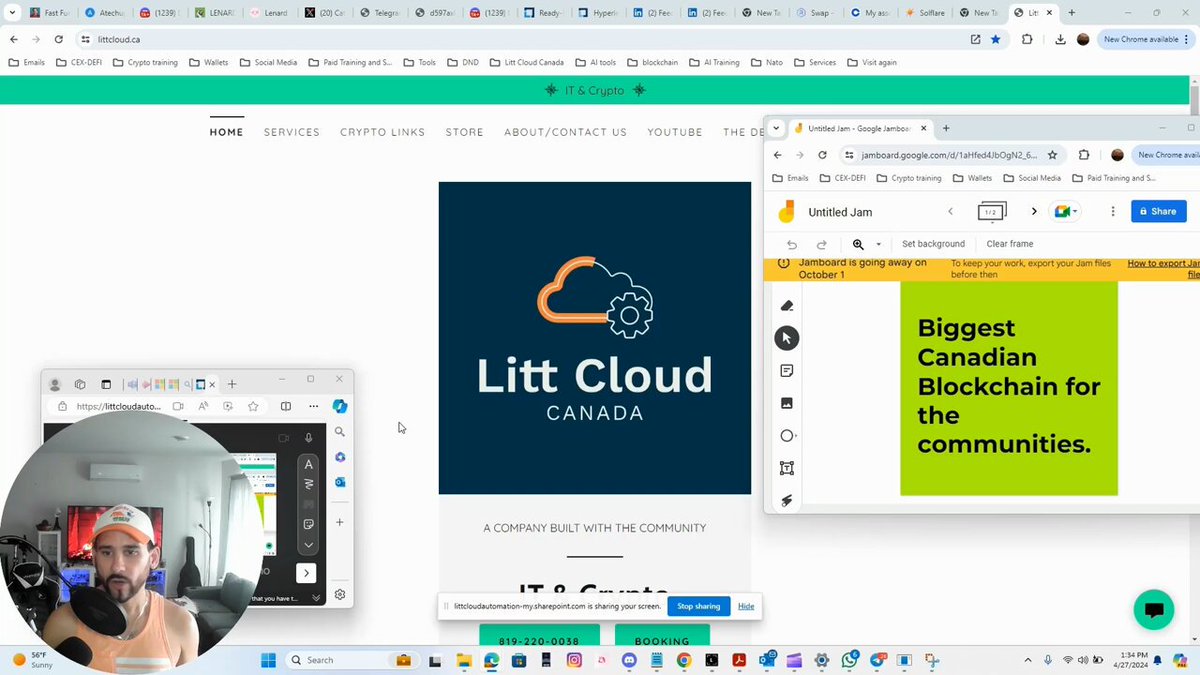Open the Copilot icon in the Edge window
Screen dimensions: 1200x675
coord(340,406)
